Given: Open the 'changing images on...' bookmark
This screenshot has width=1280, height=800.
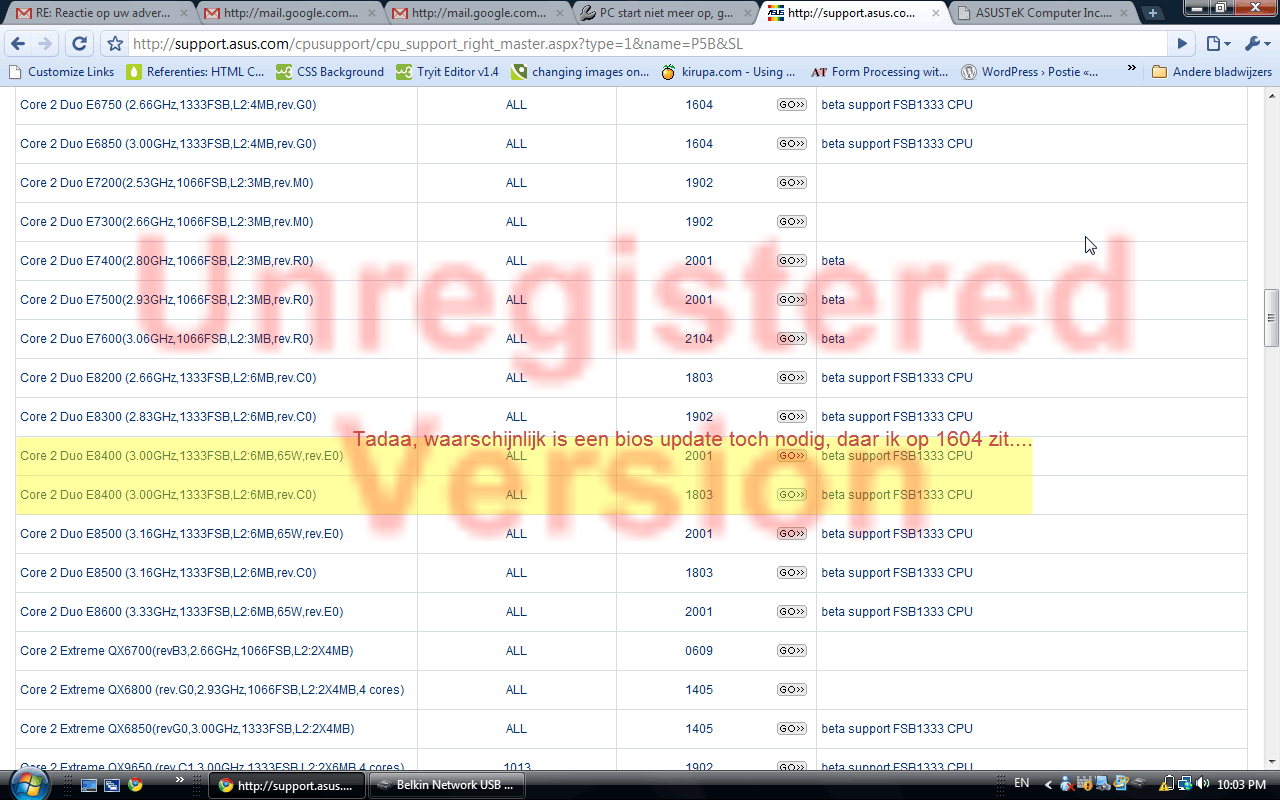Looking at the screenshot, I should click(x=580, y=72).
